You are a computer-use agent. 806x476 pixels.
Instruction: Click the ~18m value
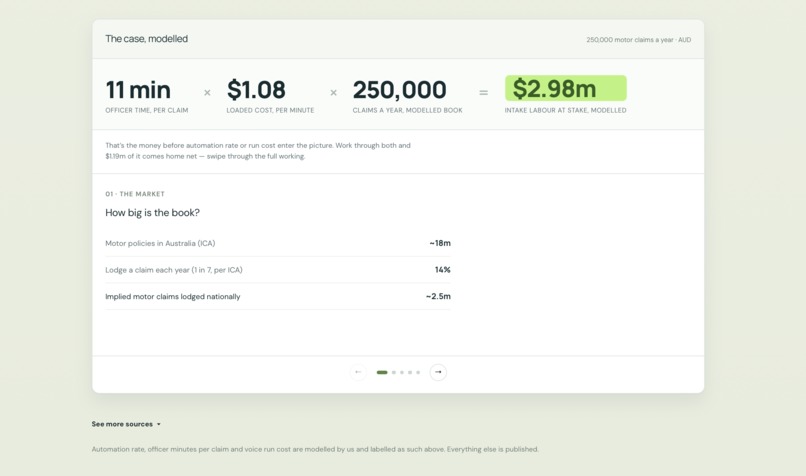click(440, 243)
